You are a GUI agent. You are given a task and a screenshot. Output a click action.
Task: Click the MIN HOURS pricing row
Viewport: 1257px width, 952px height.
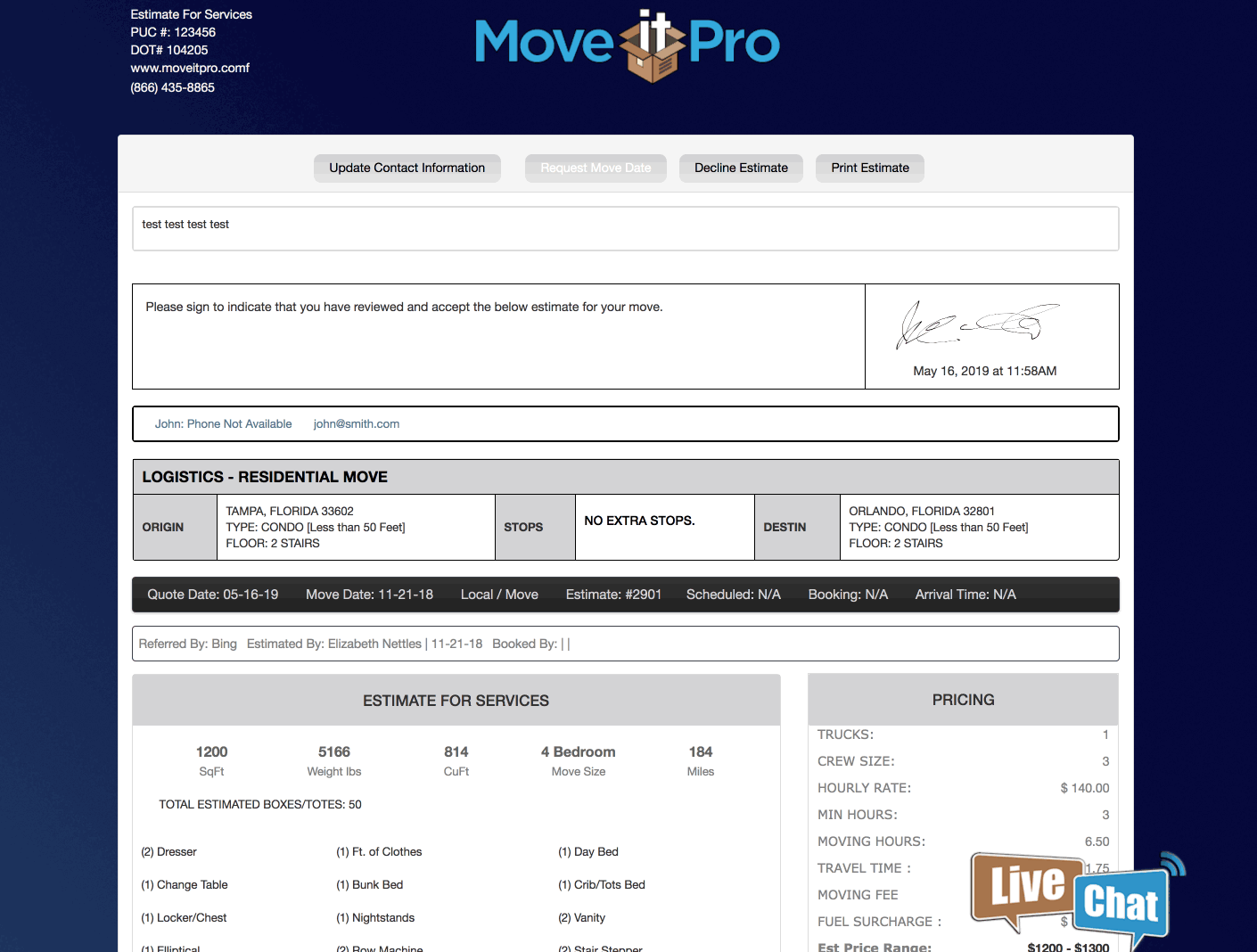(964, 815)
